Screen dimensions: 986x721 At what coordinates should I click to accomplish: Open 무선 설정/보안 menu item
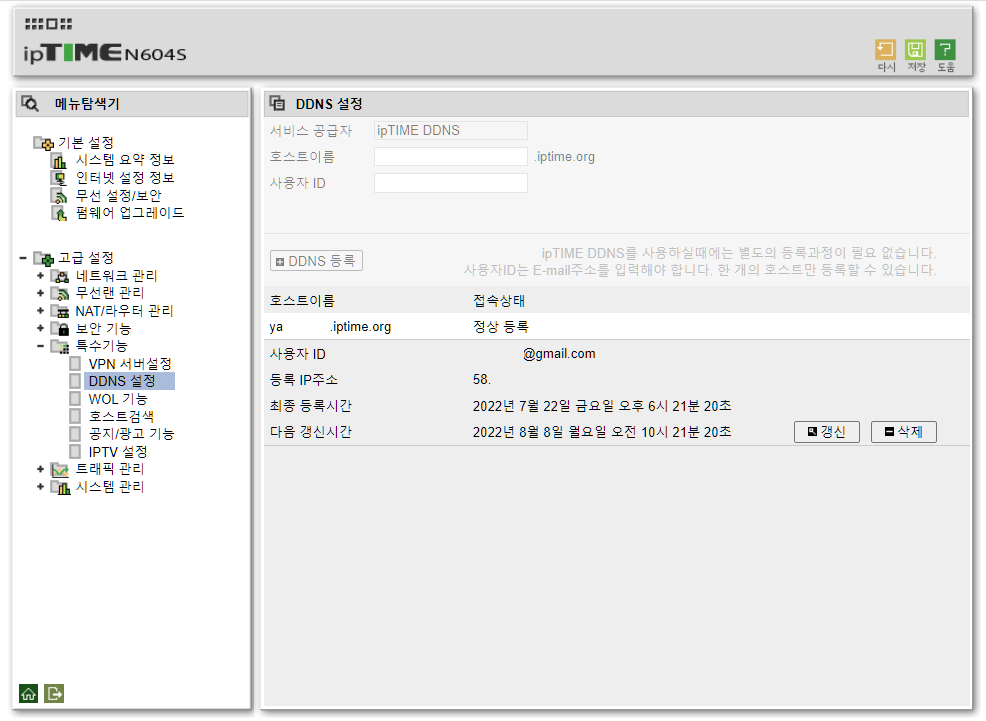coord(119,195)
